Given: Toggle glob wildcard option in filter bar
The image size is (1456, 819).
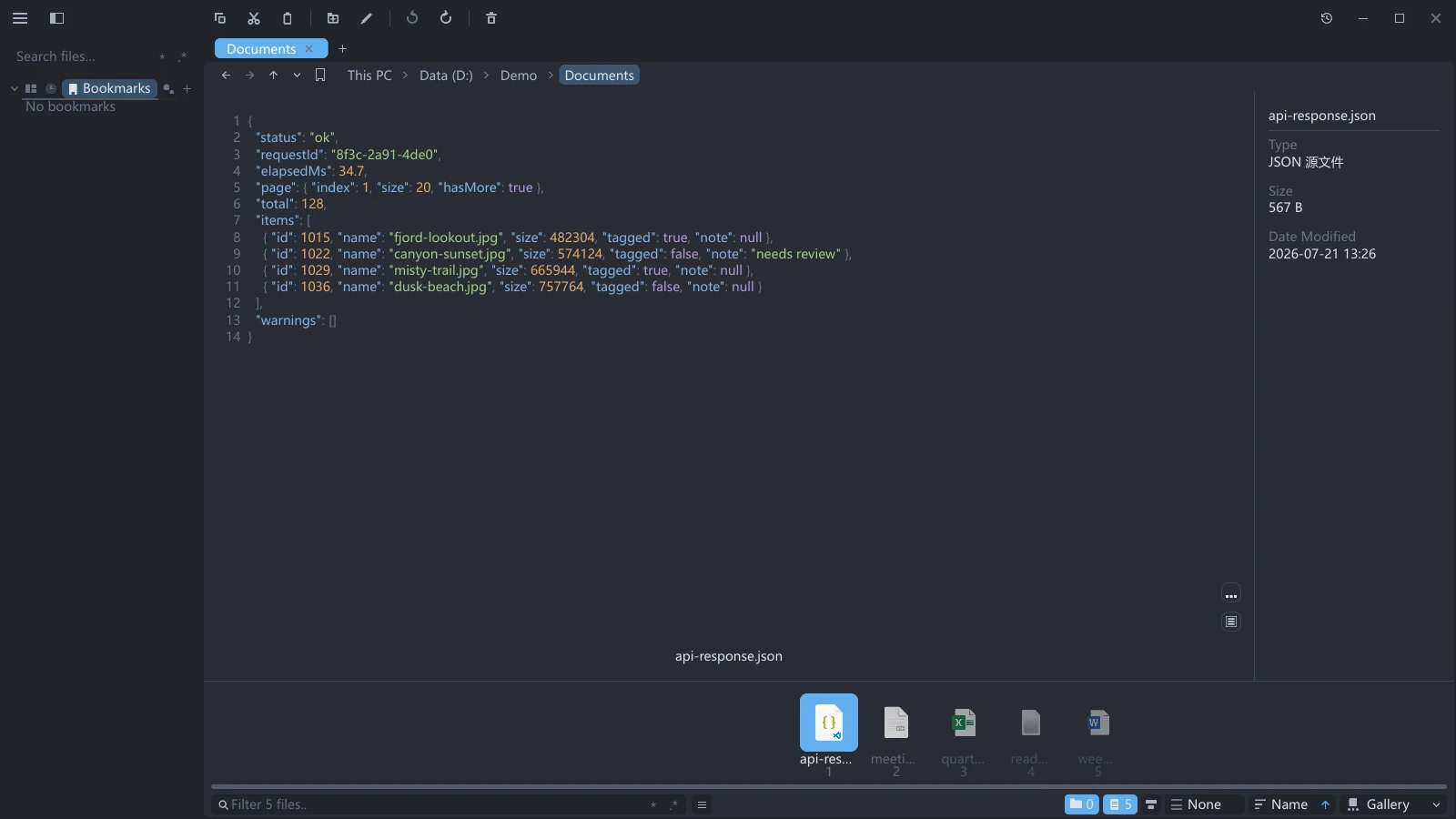Looking at the screenshot, I should tap(653, 804).
